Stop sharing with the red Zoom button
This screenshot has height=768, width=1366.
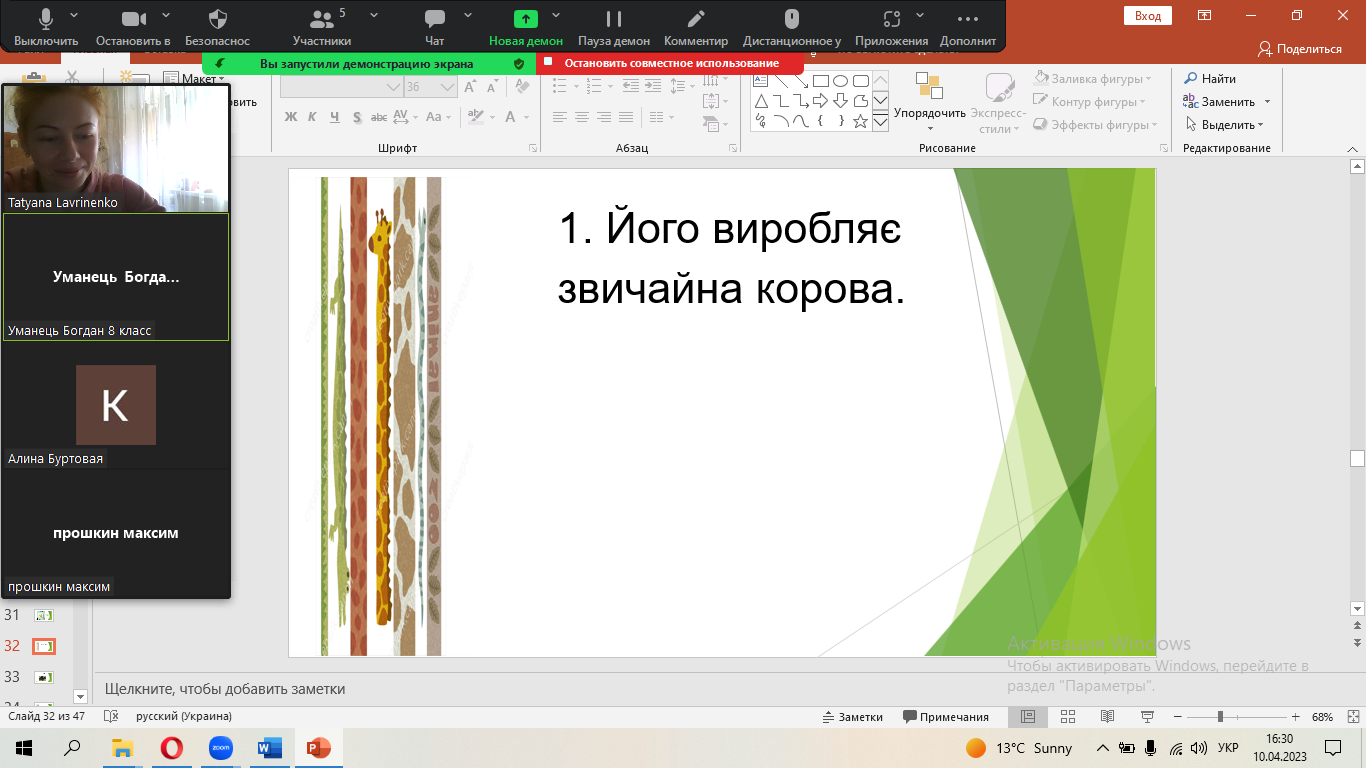pos(670,63)
